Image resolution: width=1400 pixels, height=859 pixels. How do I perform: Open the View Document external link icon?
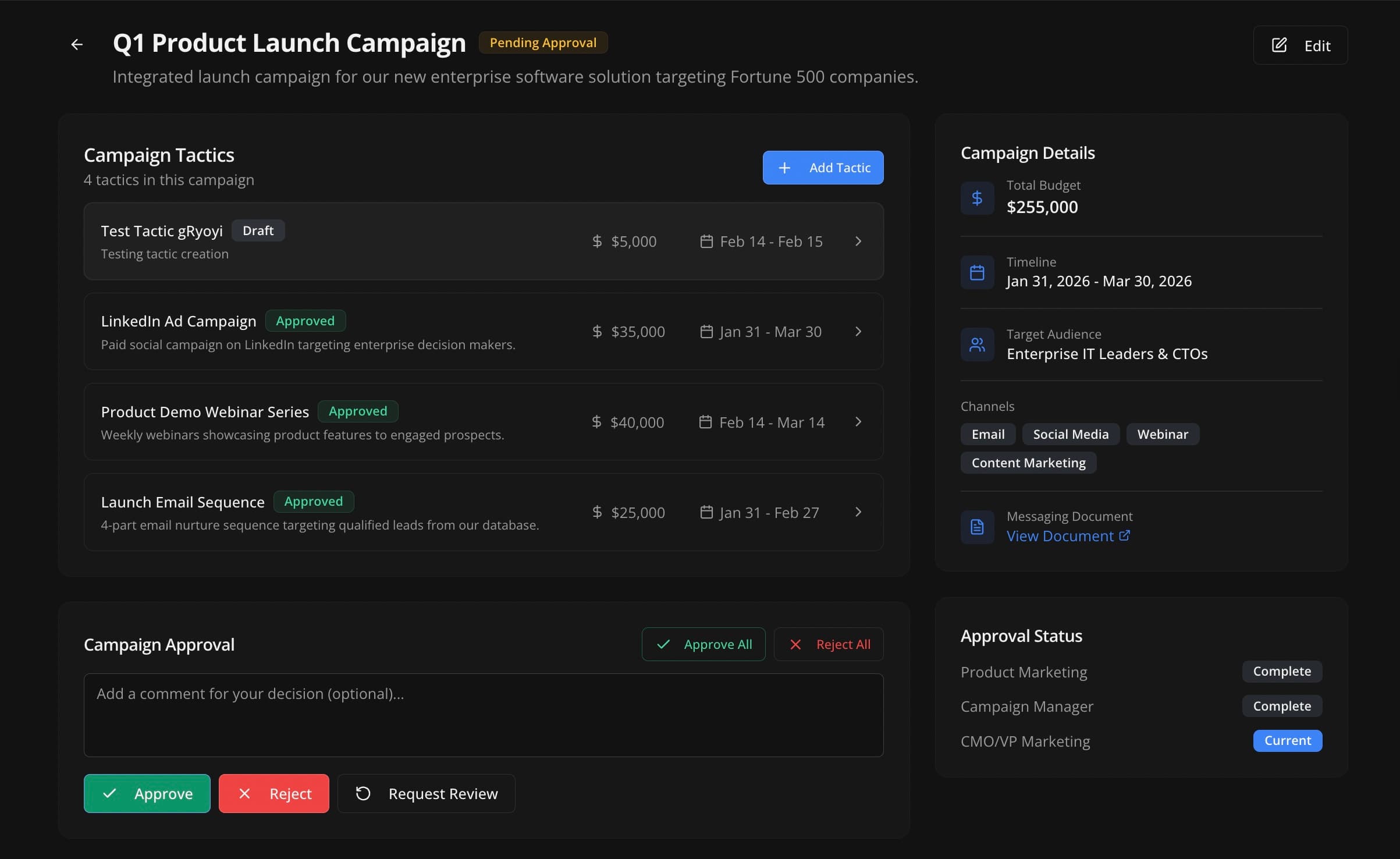click(x=1125, y=535)
